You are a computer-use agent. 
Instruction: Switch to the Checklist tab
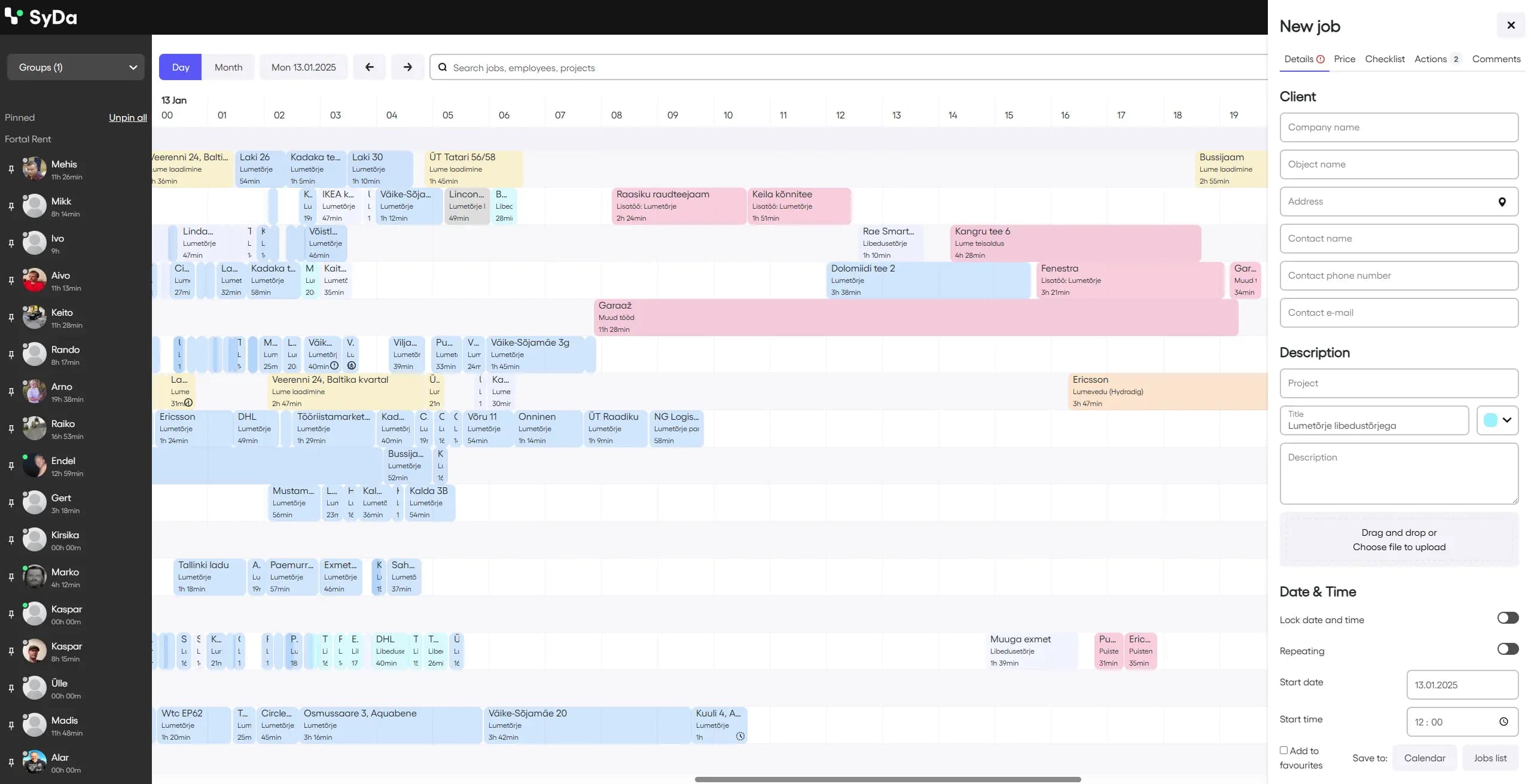tap(1384, 59)
